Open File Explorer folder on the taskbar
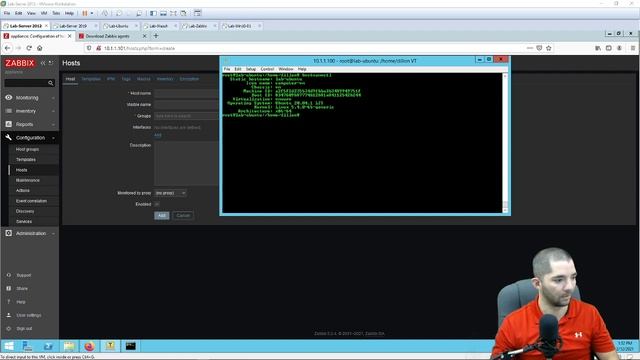The image size is (640, 360). click(69, 346)
